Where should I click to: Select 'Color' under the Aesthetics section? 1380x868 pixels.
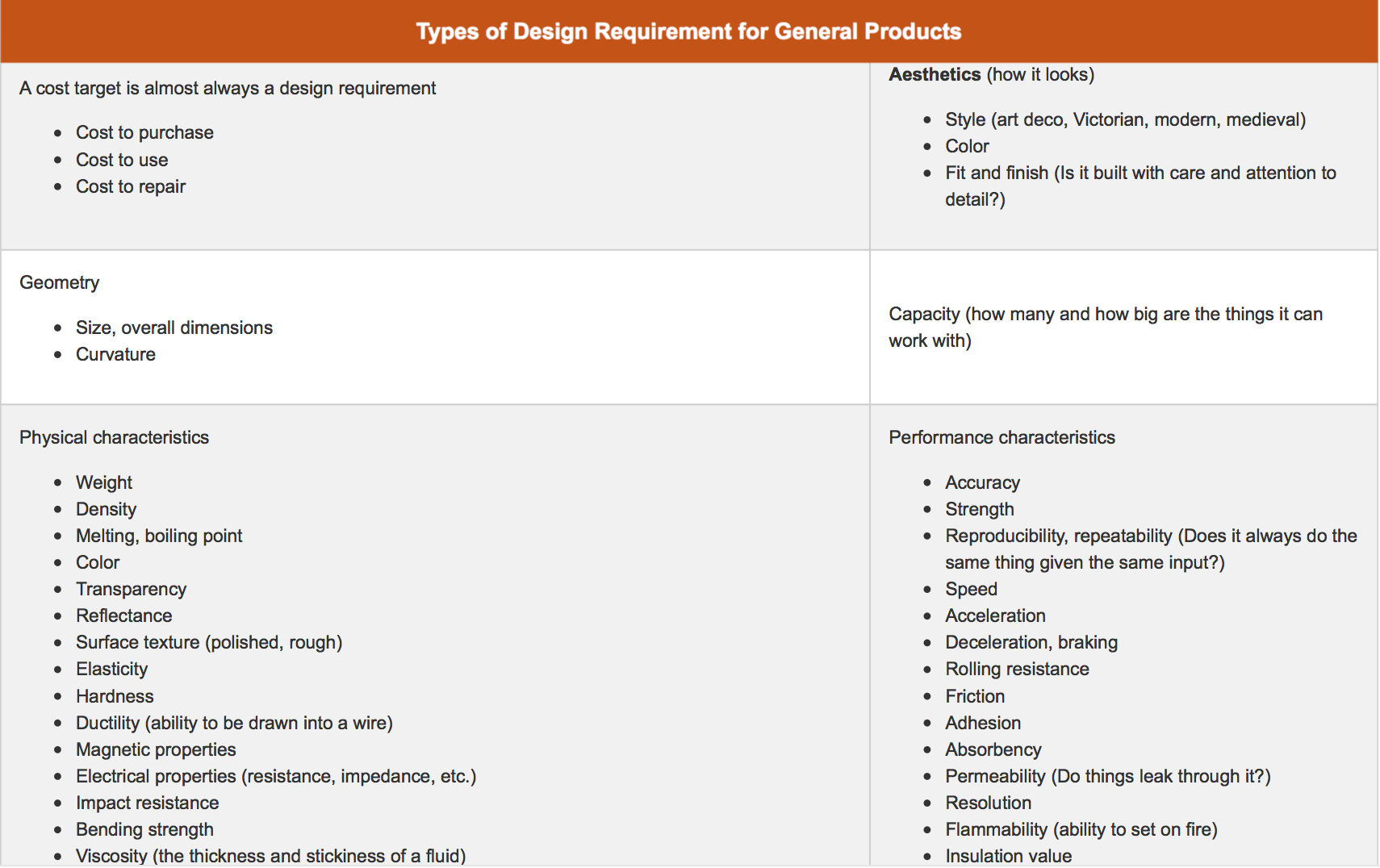pyautogui.click(x=967, y=146)
